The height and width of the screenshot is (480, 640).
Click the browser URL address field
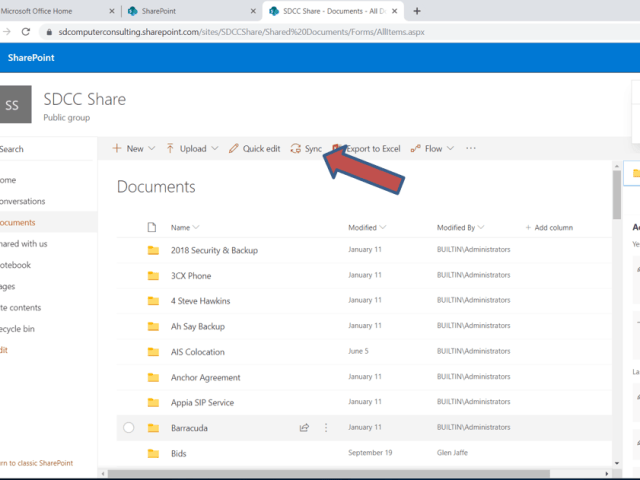(x=241, y=32)
